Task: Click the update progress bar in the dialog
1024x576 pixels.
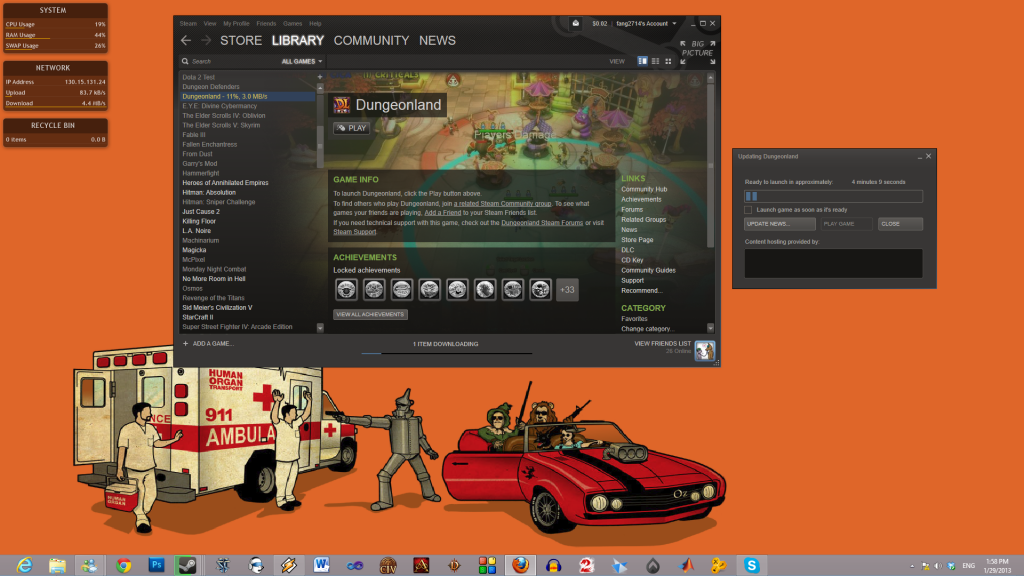Action: (833, 196)
